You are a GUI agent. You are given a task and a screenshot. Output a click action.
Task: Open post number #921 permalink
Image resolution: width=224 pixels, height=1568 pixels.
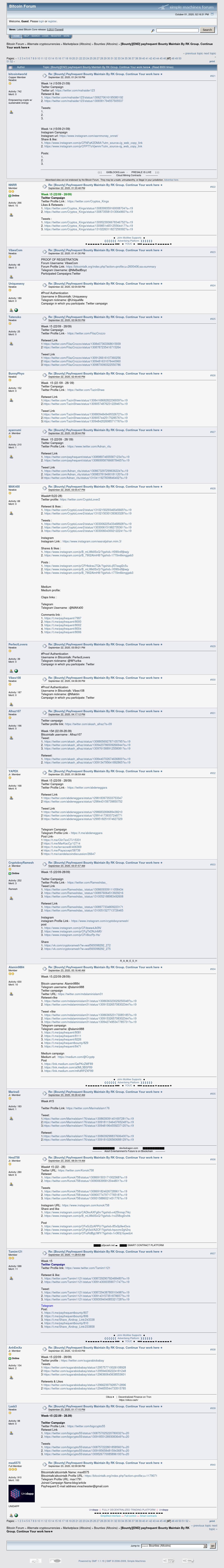pos(212,76)
